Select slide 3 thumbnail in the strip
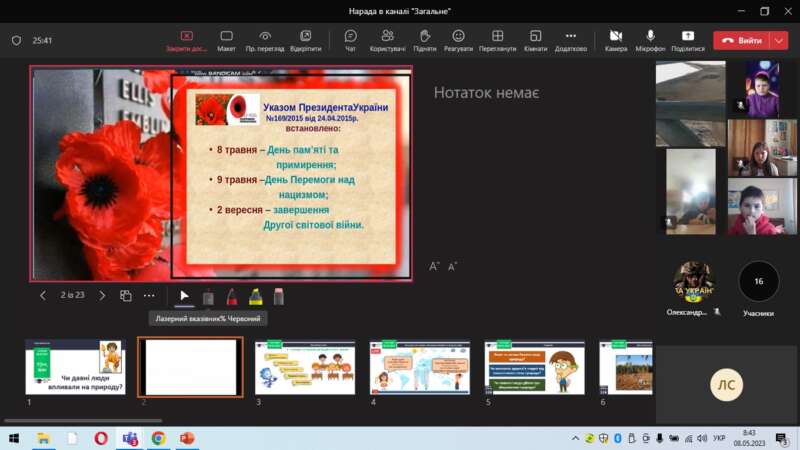This screenshot has height=450, width=800. tap(305, 367)
